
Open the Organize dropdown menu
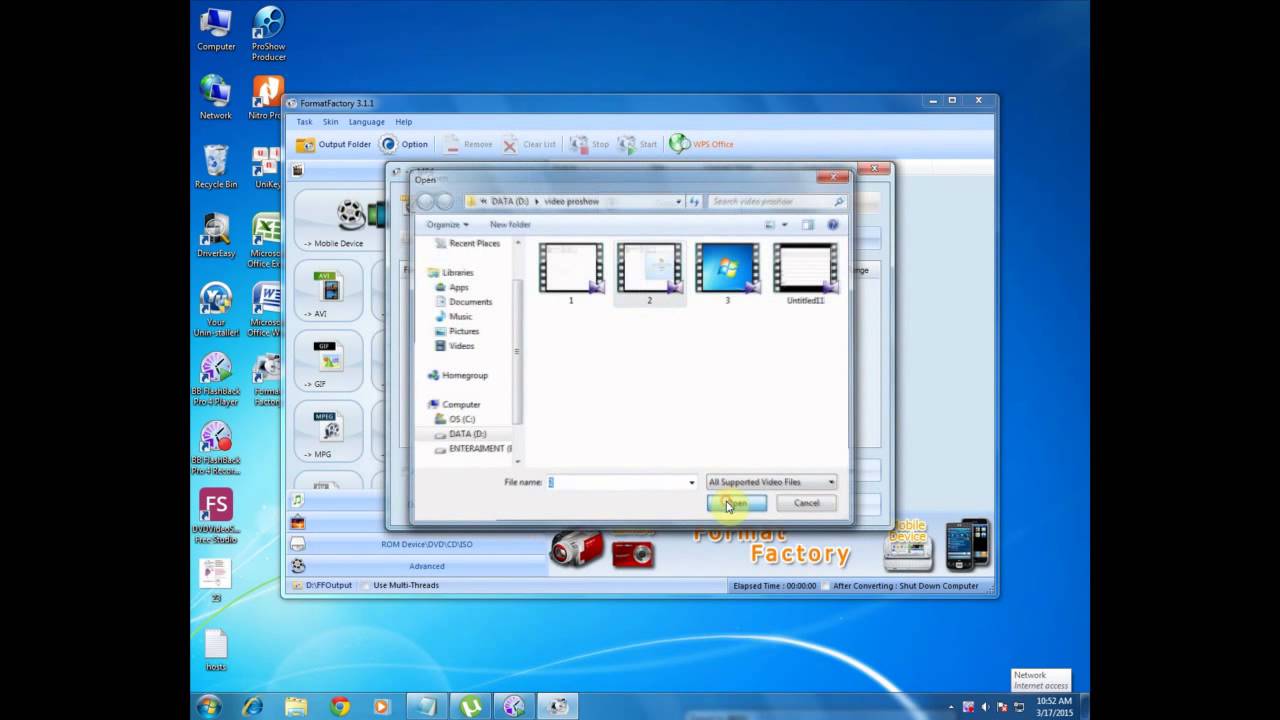point(447,225)
